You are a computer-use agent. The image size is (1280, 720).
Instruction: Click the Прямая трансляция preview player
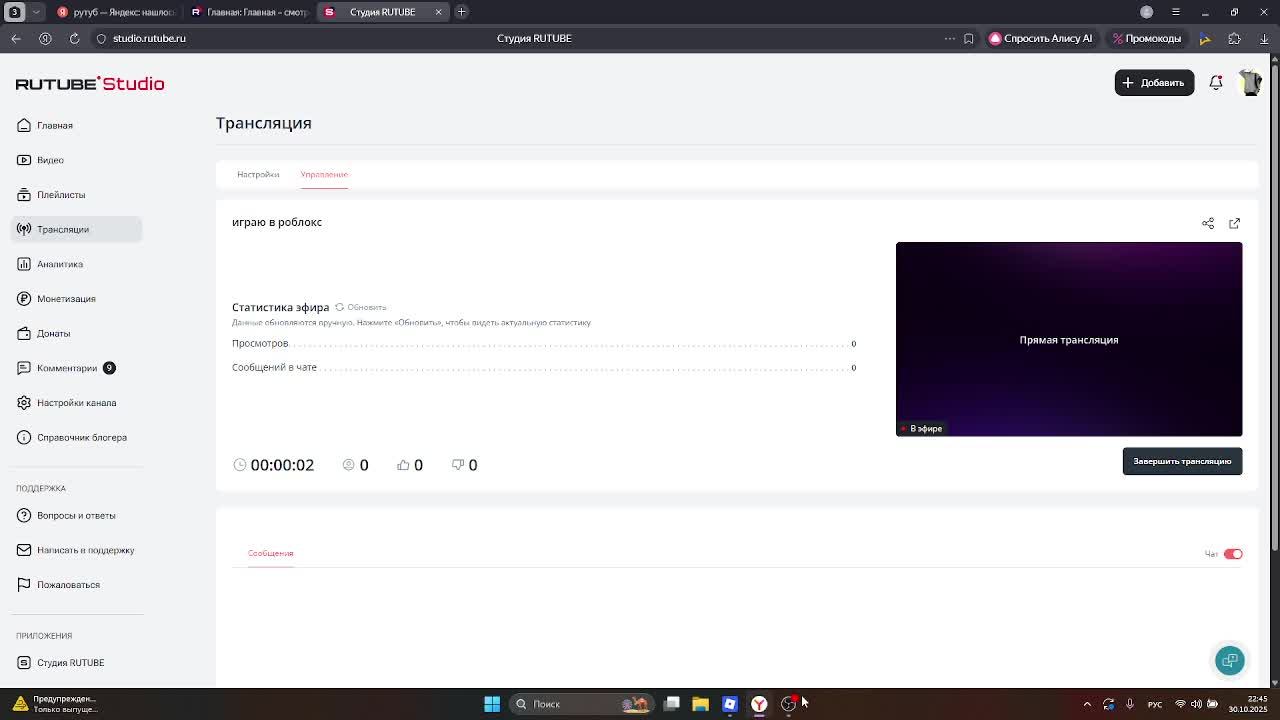1069,339
